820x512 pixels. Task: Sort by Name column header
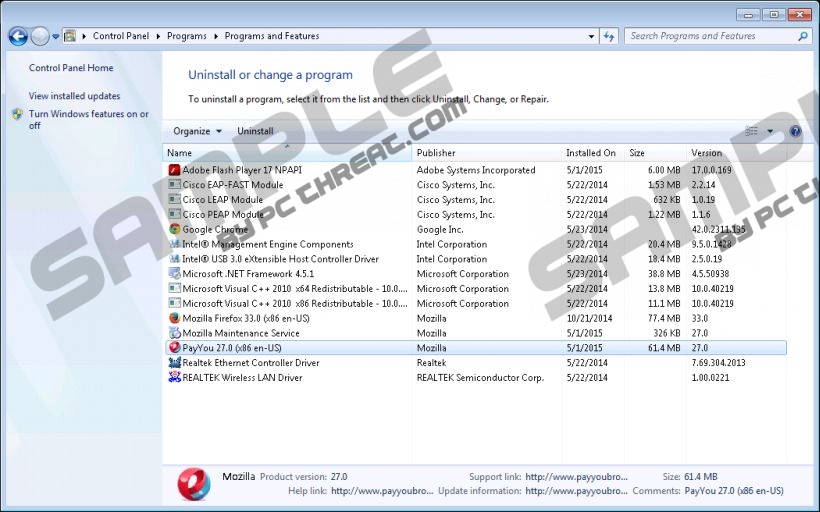coord(287,153)
